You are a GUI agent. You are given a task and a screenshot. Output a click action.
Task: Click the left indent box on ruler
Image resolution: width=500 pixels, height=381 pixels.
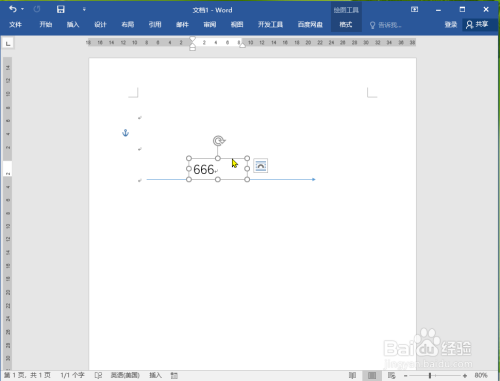point(192,49)
